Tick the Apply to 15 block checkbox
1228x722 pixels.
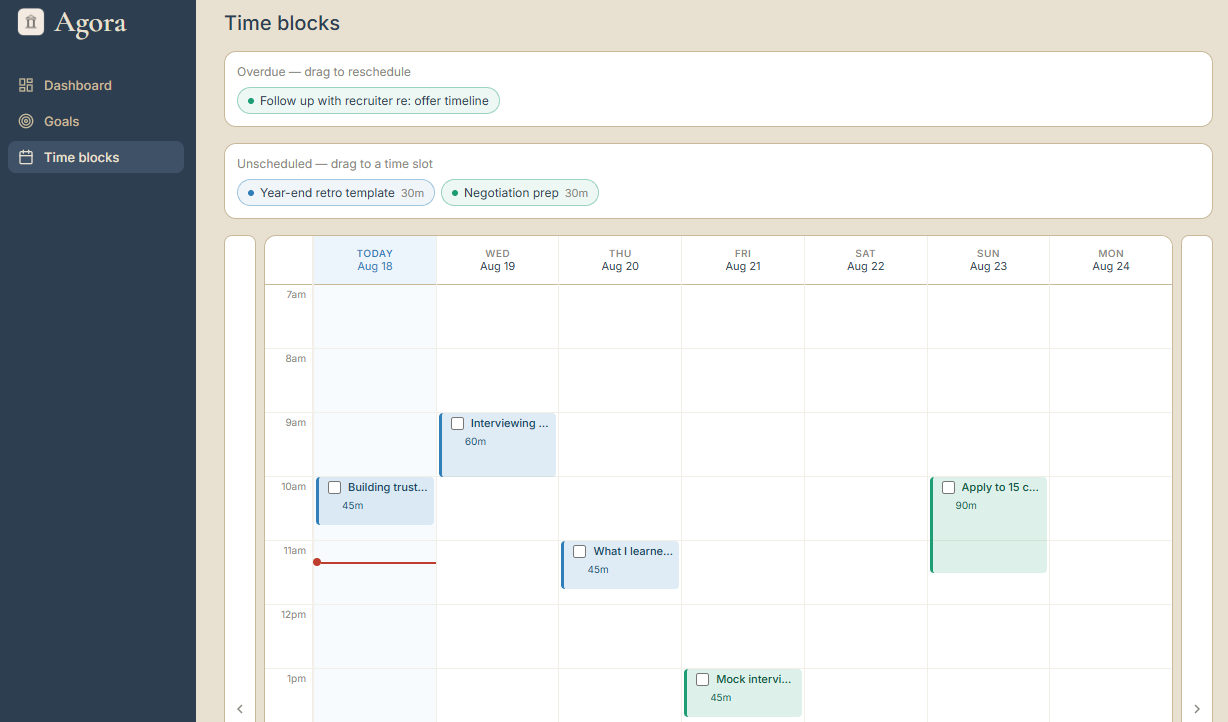[949, 488]
